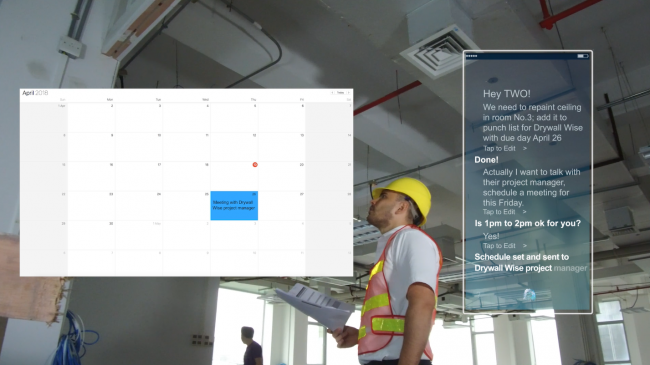Screen dimensions: 650x365
Task: Select the April 2018 calendar title
Action: coord(35,93)
